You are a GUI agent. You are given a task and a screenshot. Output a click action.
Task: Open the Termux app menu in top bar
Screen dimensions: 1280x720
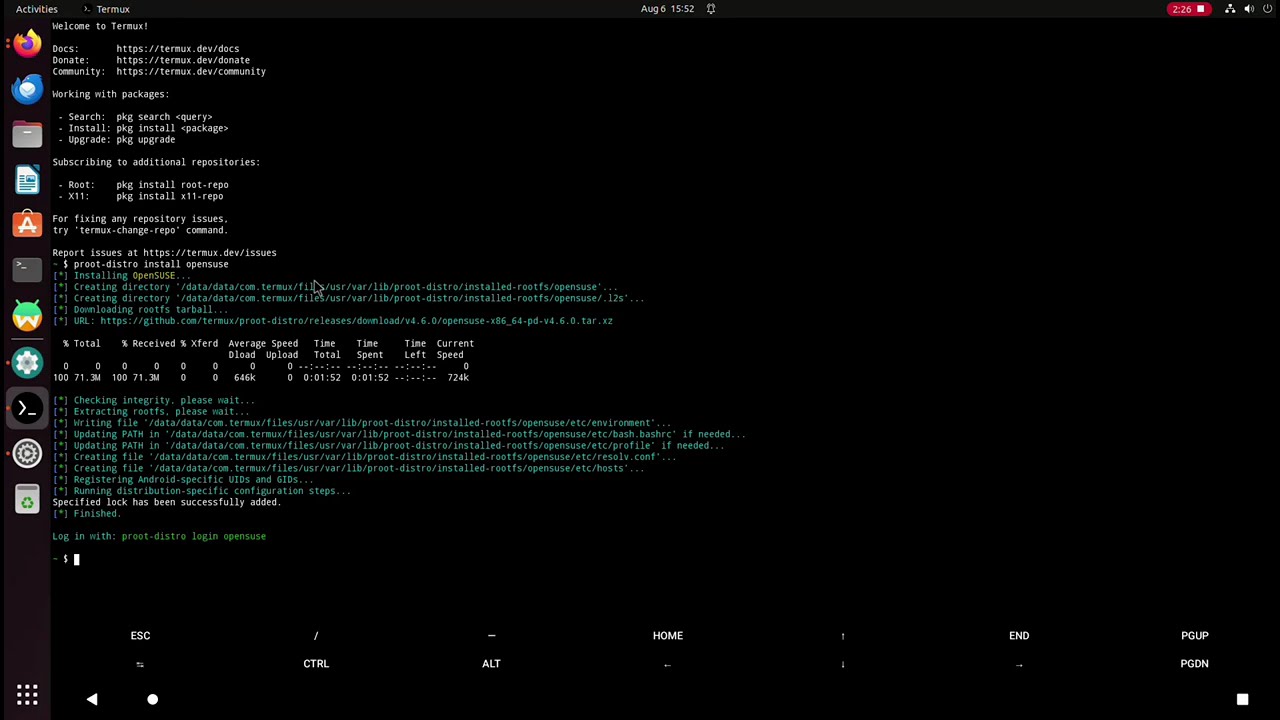[106, 9]
